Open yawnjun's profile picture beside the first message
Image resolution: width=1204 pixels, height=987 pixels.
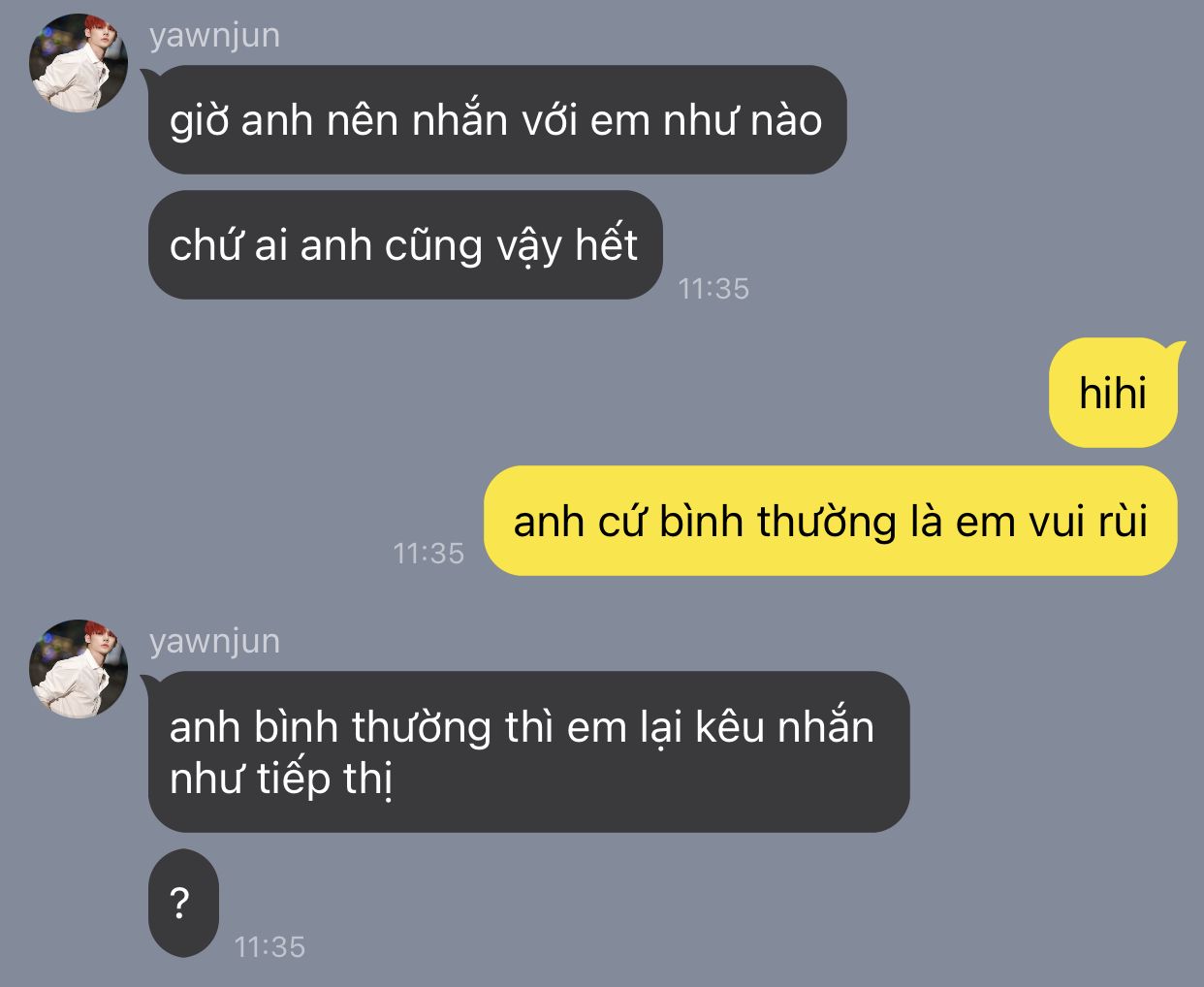point(79,63)
